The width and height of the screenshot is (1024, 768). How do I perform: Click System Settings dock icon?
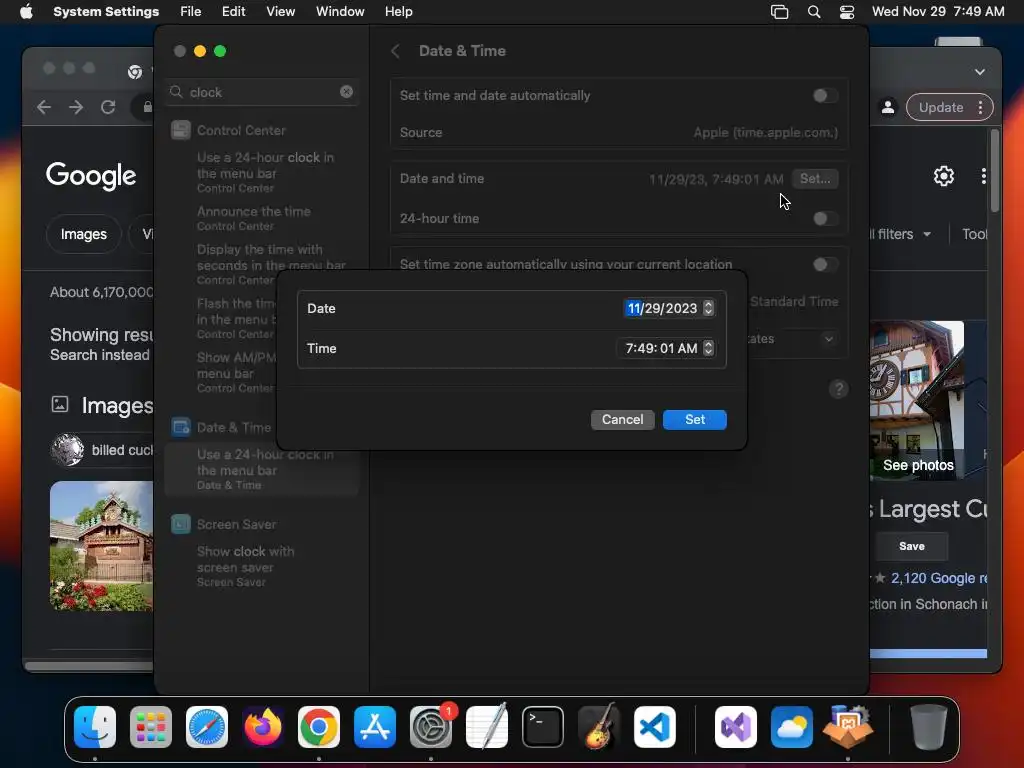[431, 727]
